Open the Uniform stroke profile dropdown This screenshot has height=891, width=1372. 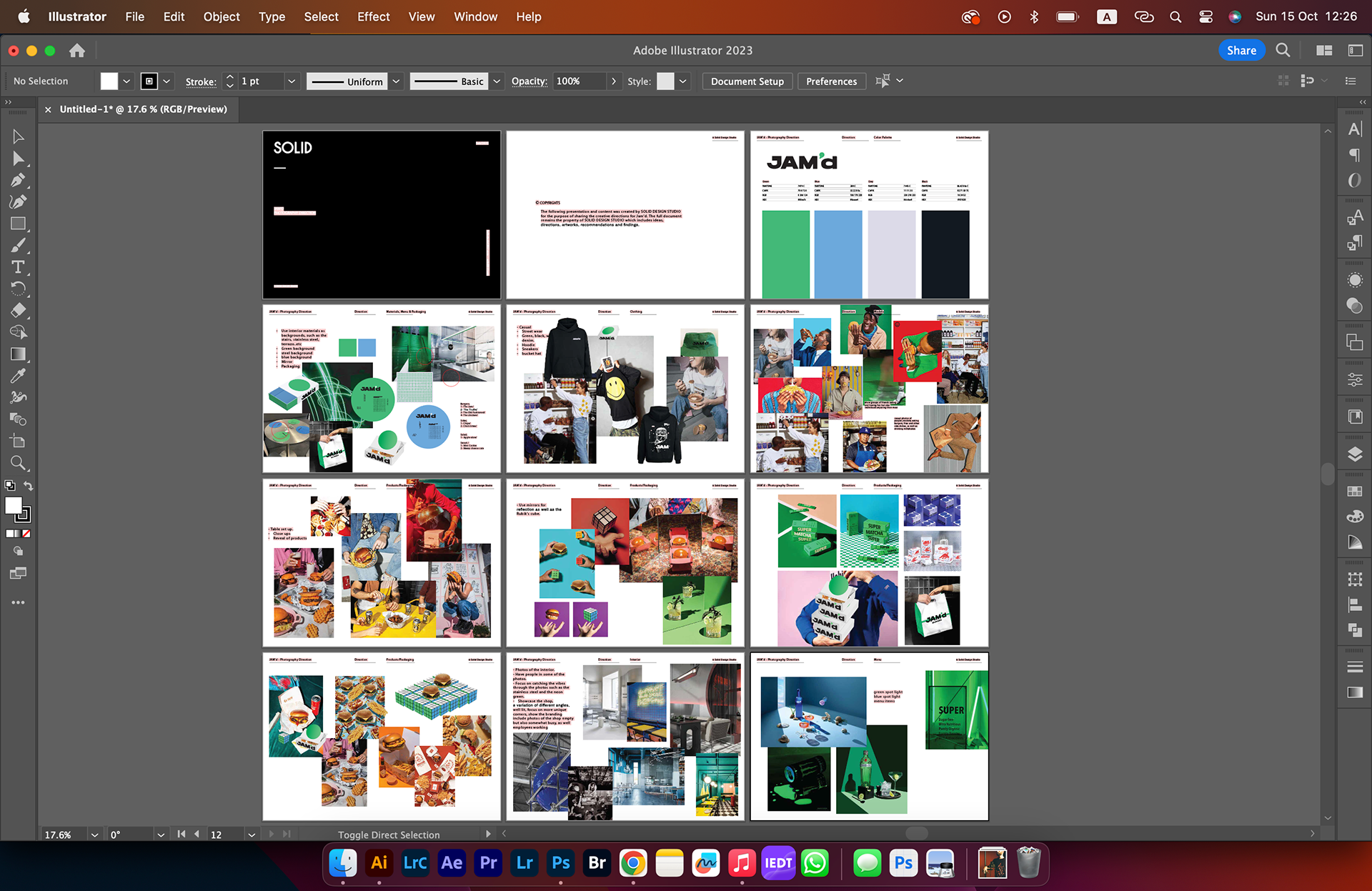tap(396, 81)
